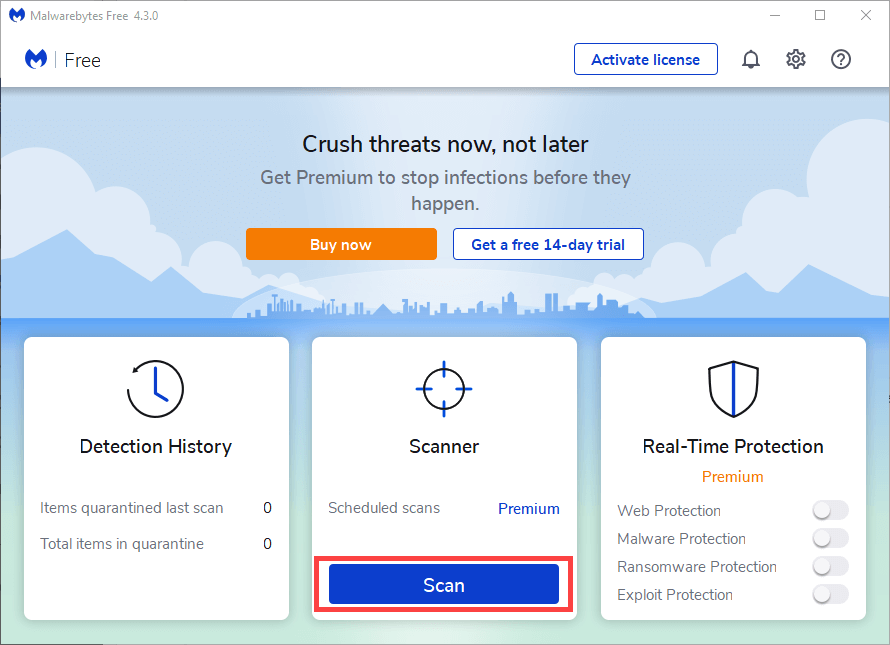Click the help question mark icon

click(841, 60)
